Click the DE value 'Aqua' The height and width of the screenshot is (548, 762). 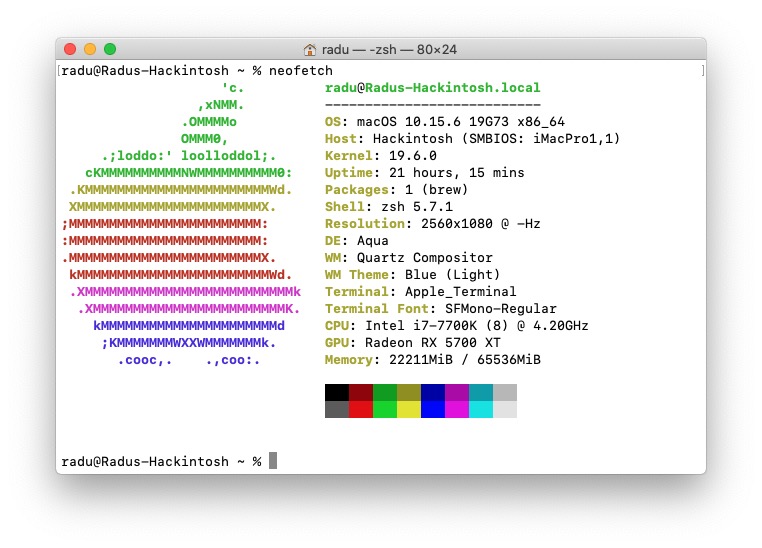[x=373, y=241]
